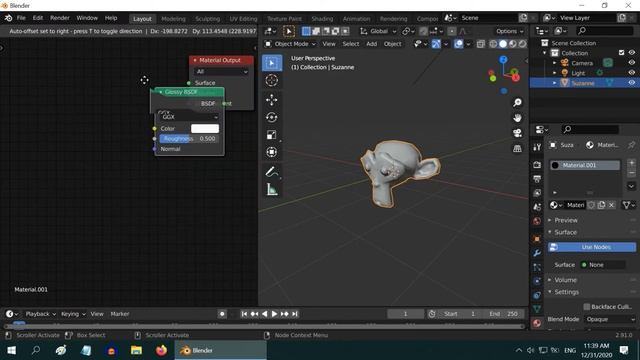640x360 pixels.
Task: Select Material.001 slot in list
Action: (584, 165)
